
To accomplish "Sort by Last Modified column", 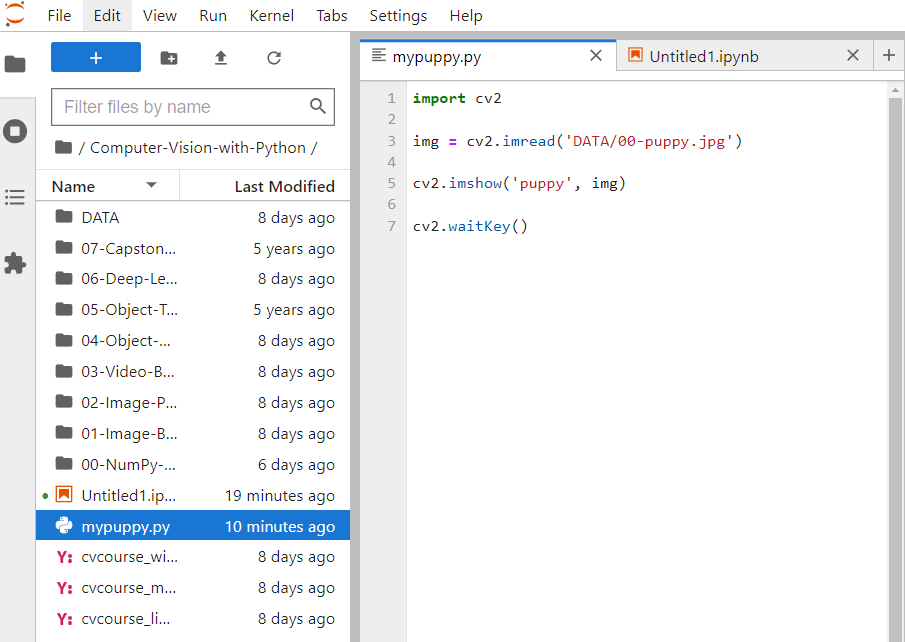I will [x=265, y=186].
